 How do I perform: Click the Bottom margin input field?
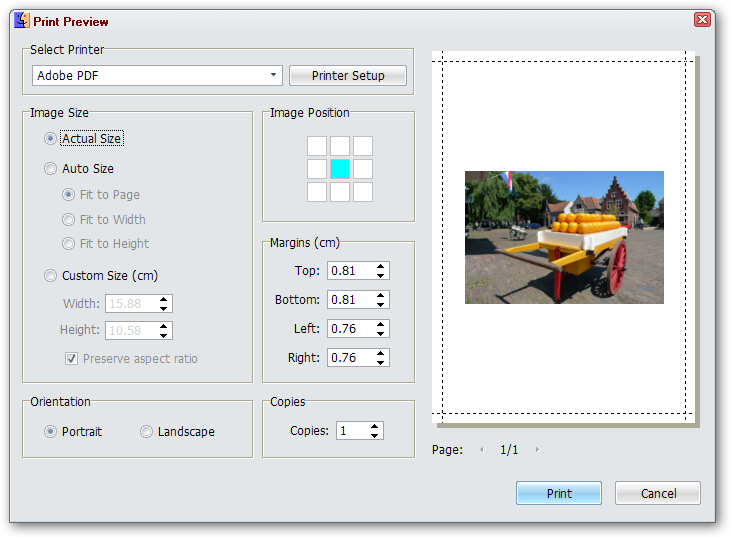350,299
